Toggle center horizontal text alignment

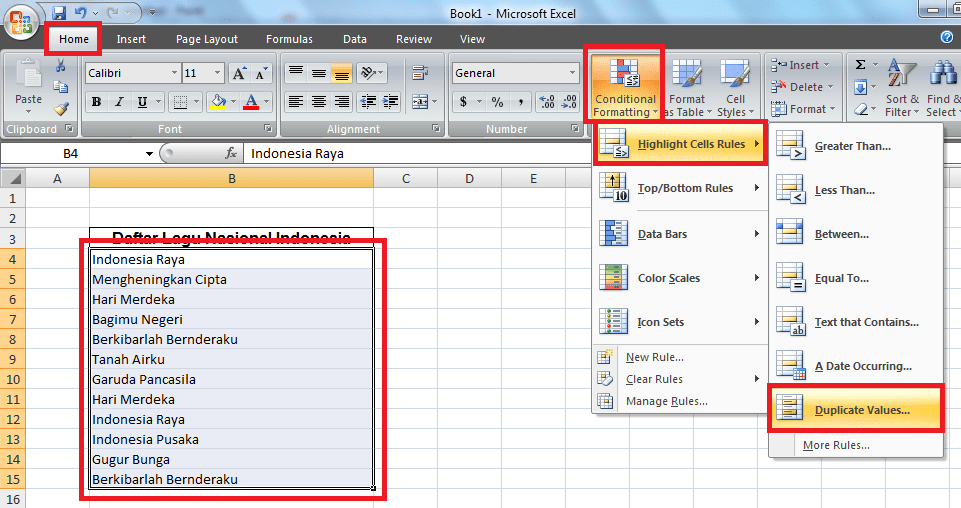(319, 102)
